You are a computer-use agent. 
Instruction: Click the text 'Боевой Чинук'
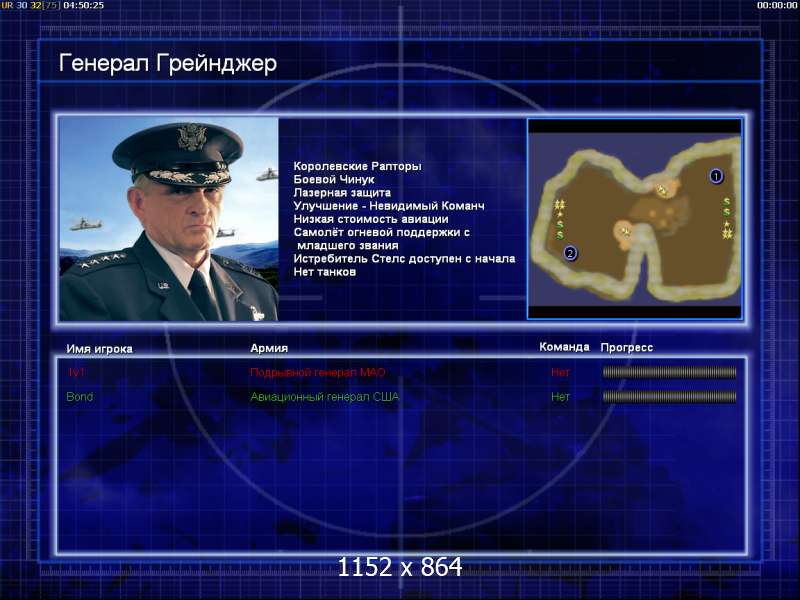click(334, 180)
